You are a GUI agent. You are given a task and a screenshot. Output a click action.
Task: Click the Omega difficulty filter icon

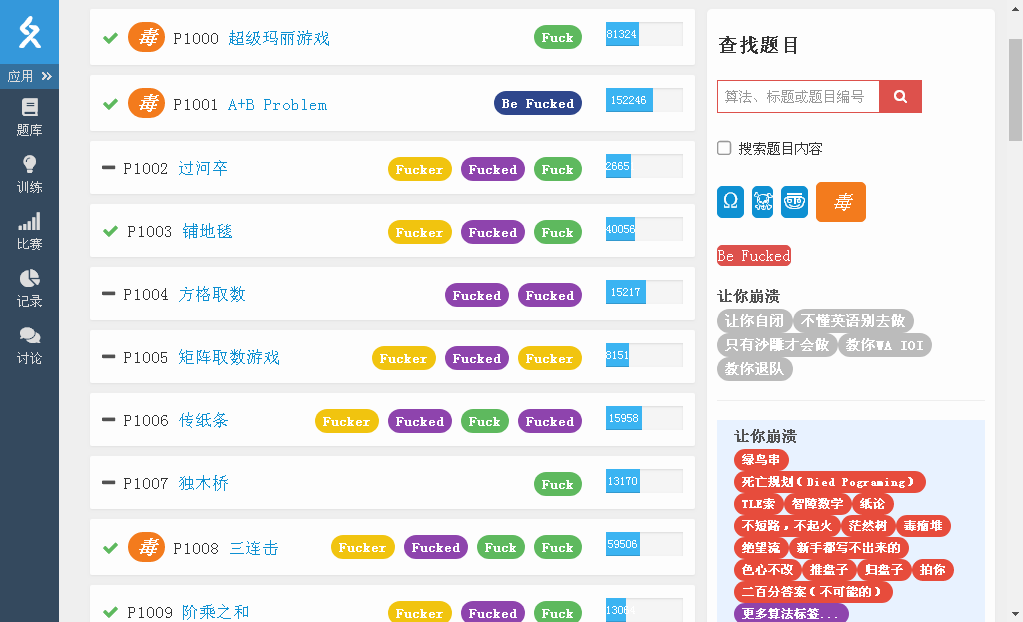(729, 201)
